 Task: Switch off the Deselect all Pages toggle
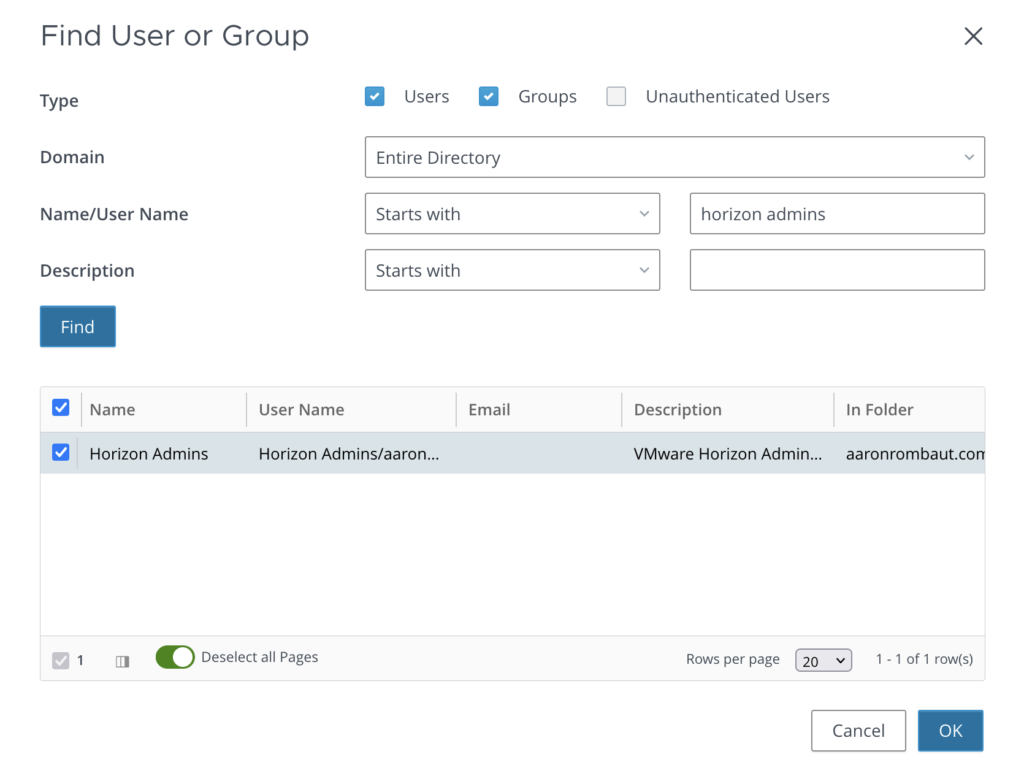pyautogui.click(x=175, y=657)
